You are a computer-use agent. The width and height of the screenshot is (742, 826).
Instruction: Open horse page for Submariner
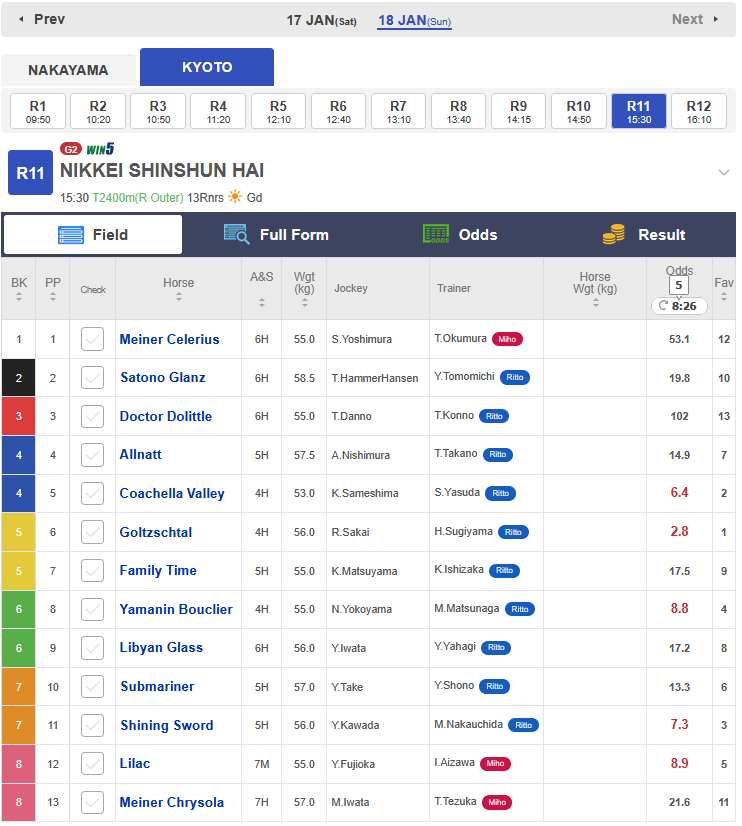[157, 686]
